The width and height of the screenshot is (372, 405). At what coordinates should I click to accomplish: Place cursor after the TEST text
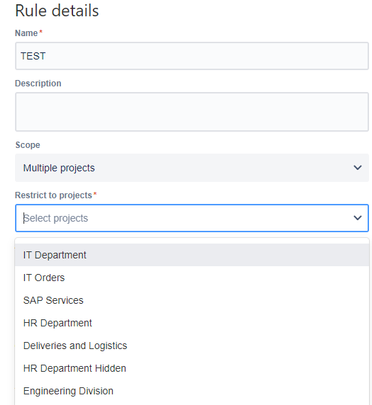(47, 56)
